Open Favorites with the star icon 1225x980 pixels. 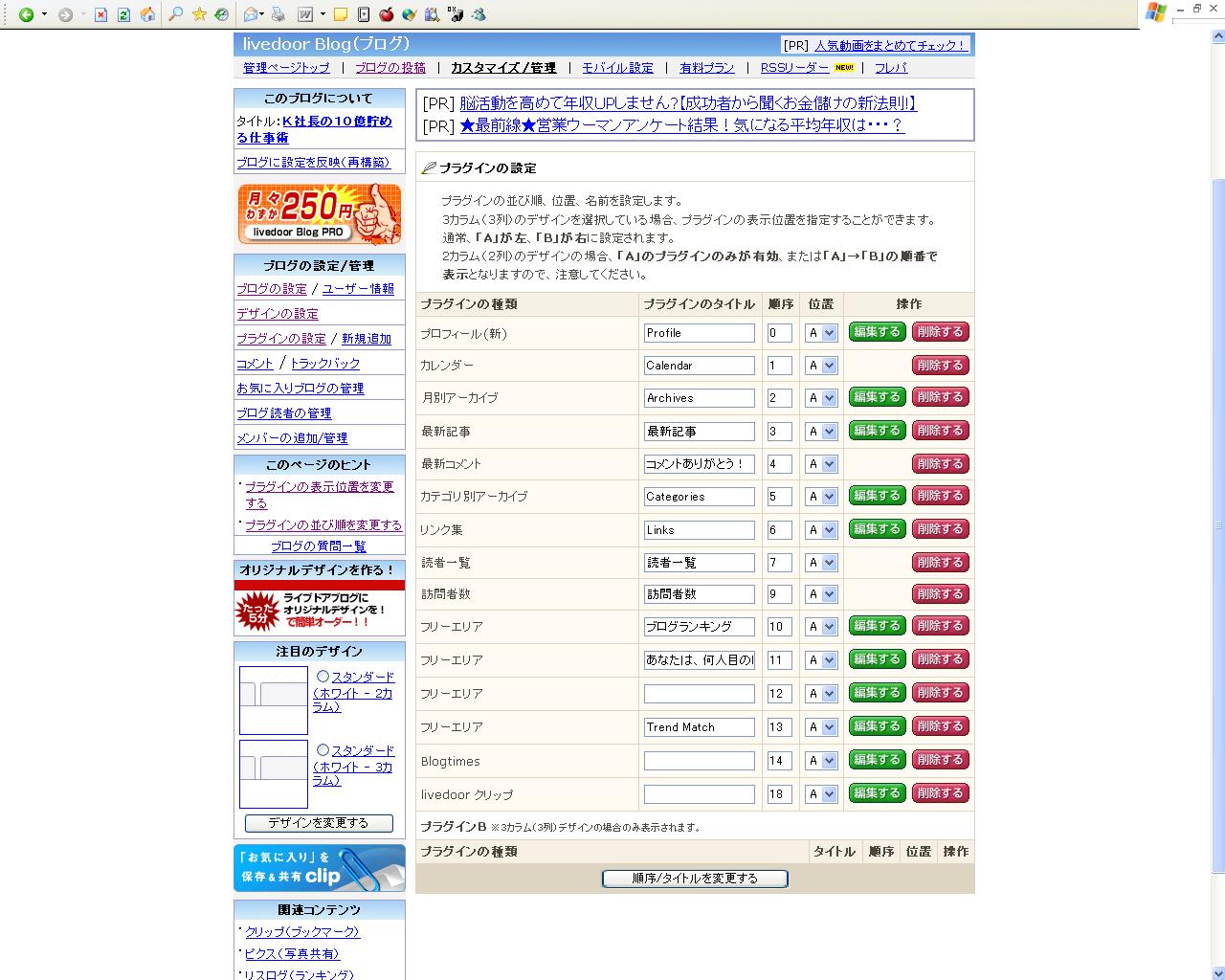tap(199, 14)
